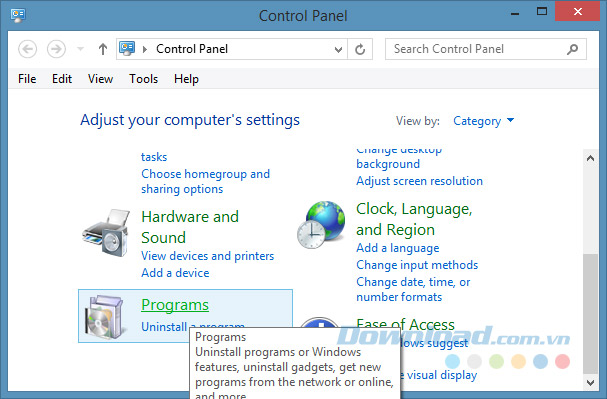Open the View by Category dropdown
This screenshot has width=607, height=399.
click(x=484, y=121)
